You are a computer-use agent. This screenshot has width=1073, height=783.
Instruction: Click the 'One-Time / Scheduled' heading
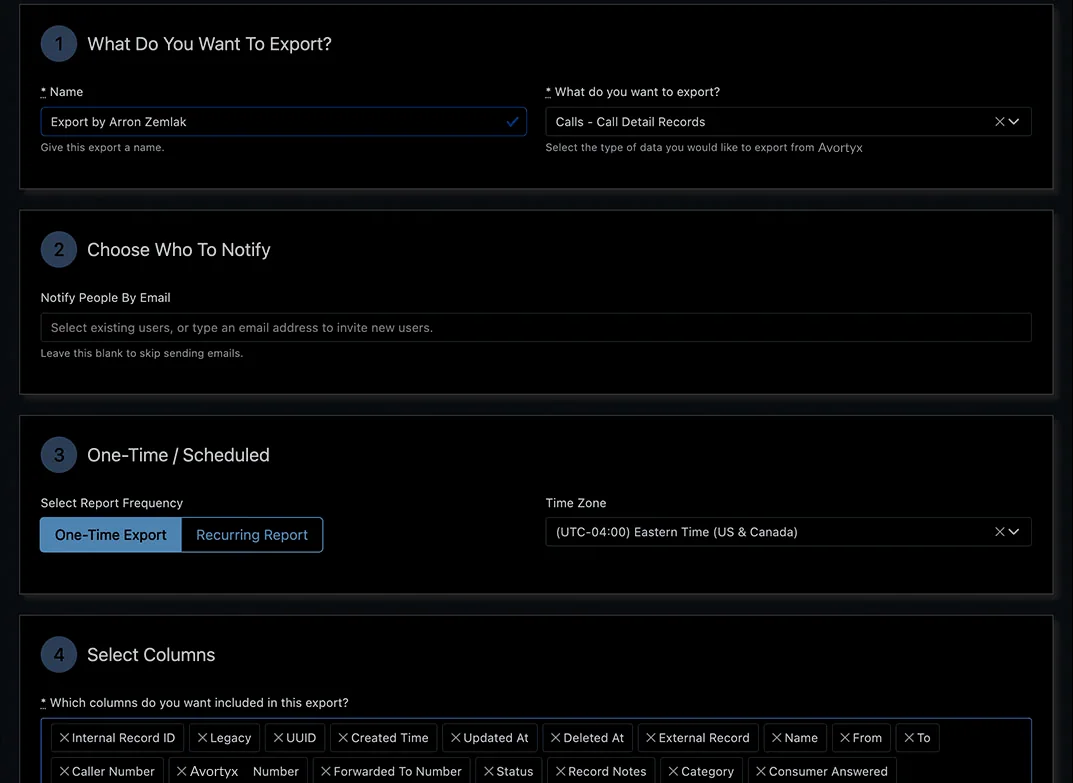click(178, 455)
